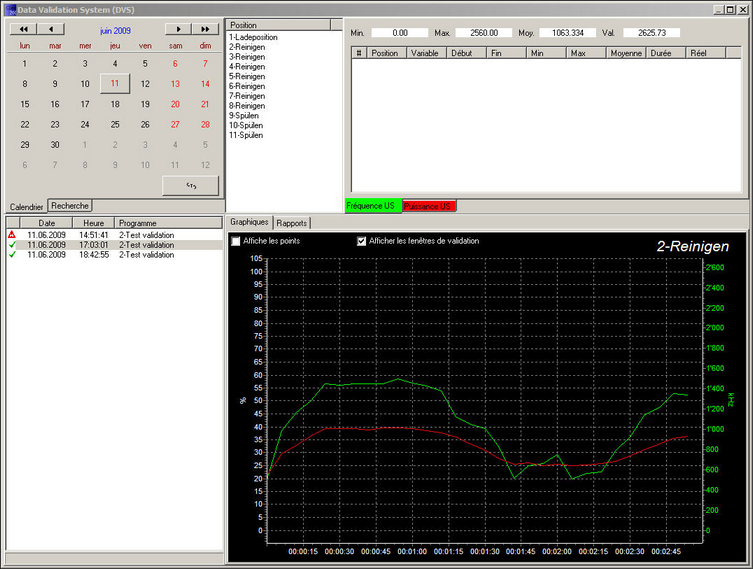
Task: Select Saturday June 20 in calendar
Action: [175, 104]
